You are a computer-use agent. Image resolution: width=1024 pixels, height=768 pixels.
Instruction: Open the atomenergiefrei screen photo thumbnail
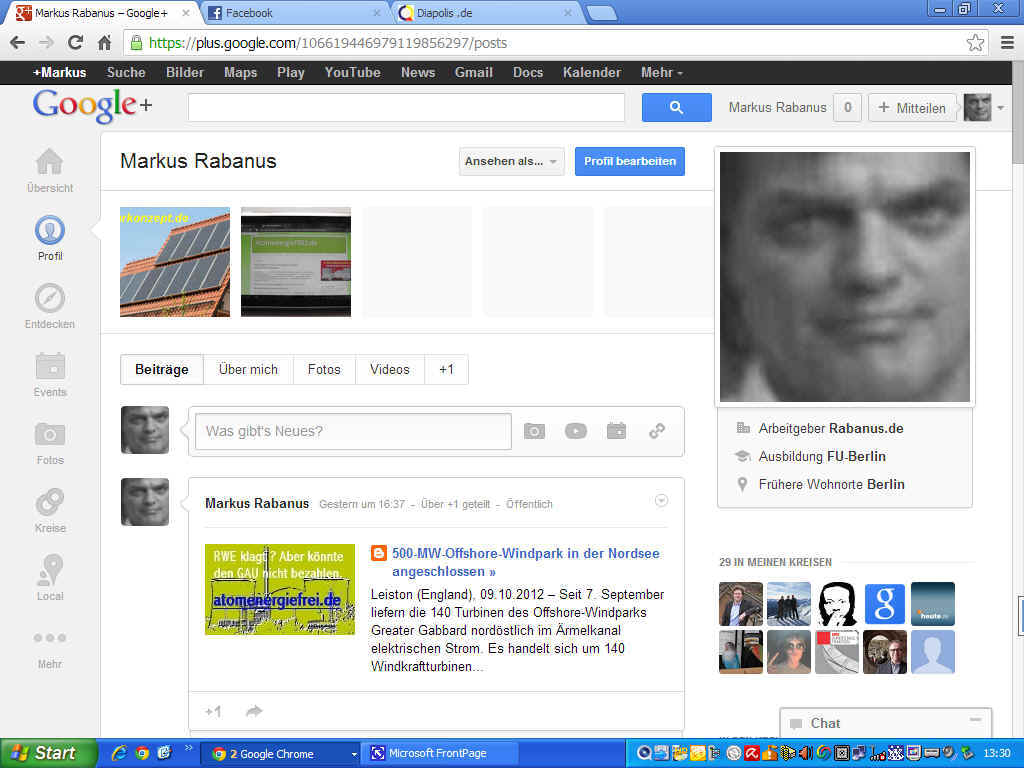296,262
